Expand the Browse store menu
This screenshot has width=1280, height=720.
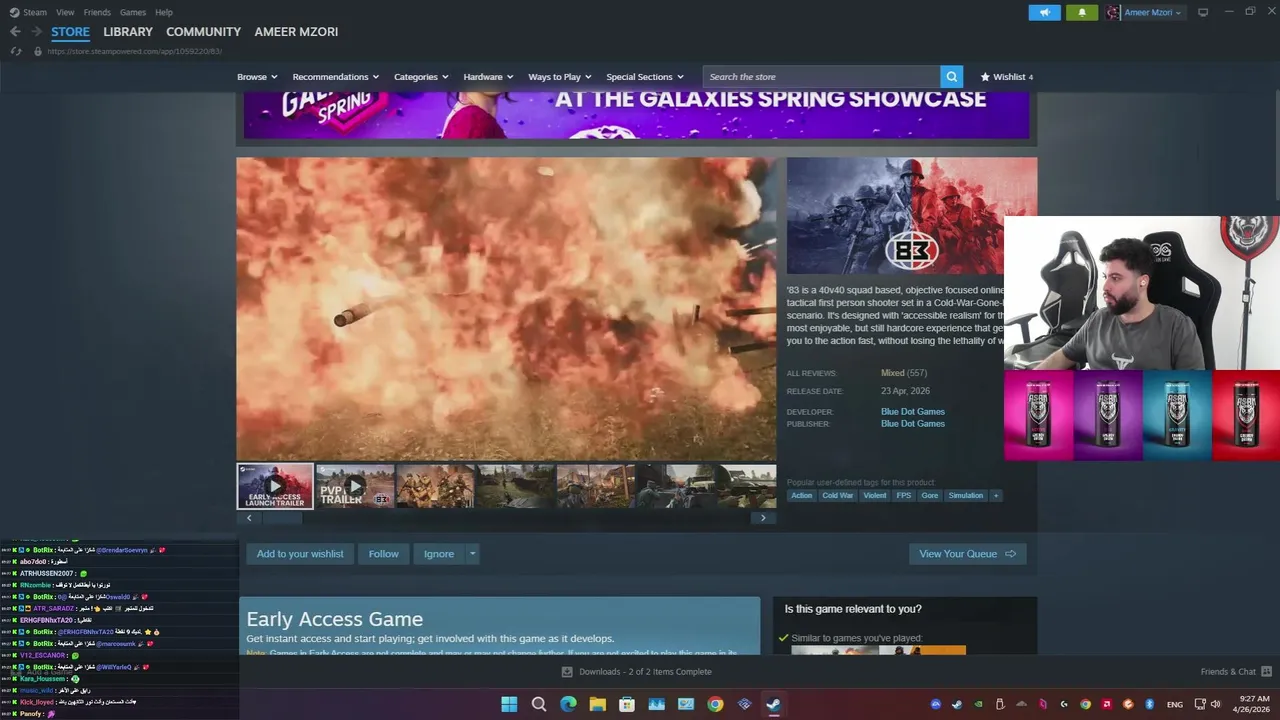pos(257,76)
